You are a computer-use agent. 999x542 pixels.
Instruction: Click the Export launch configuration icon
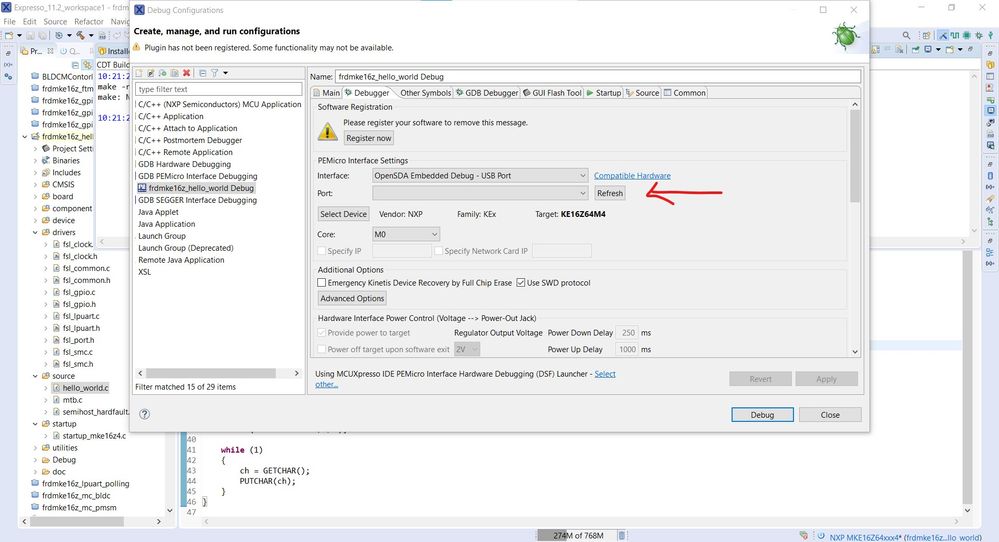pyautogui.click(x=162, y=73)
